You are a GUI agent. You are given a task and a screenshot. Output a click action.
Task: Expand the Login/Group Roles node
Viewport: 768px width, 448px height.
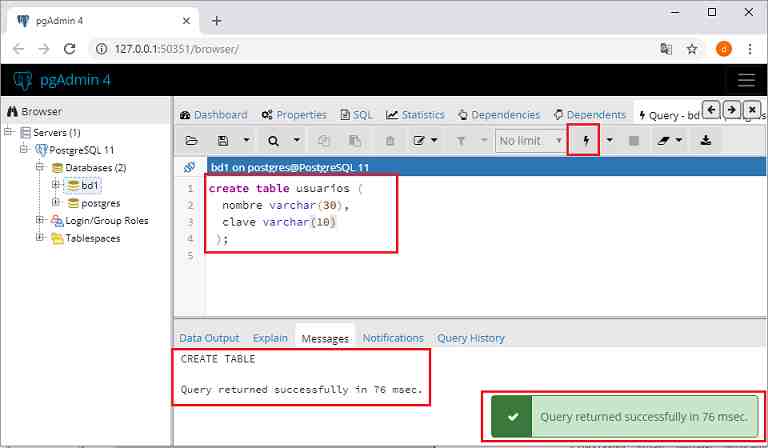pyautogui.click(x=40, y=220)
